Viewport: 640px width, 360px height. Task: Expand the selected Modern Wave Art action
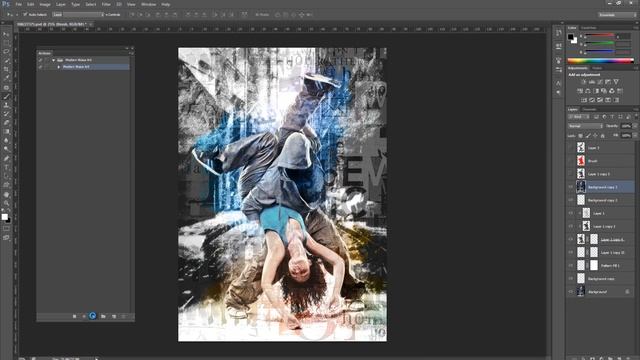[58, 67]
